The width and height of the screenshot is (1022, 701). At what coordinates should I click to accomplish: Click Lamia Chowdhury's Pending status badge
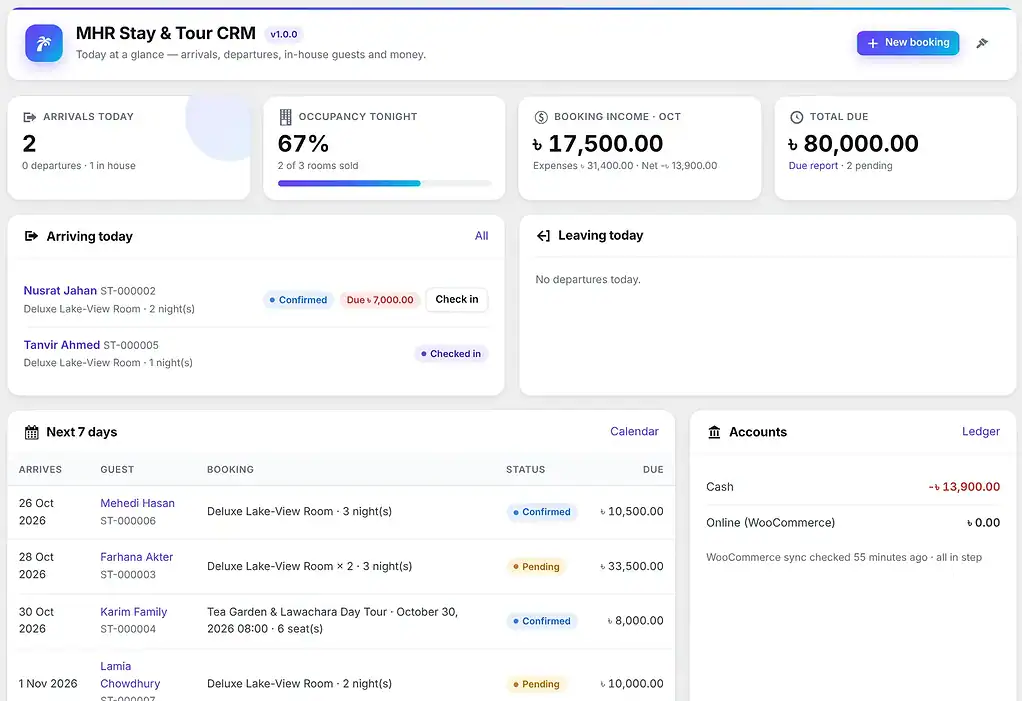click(536, 684)
